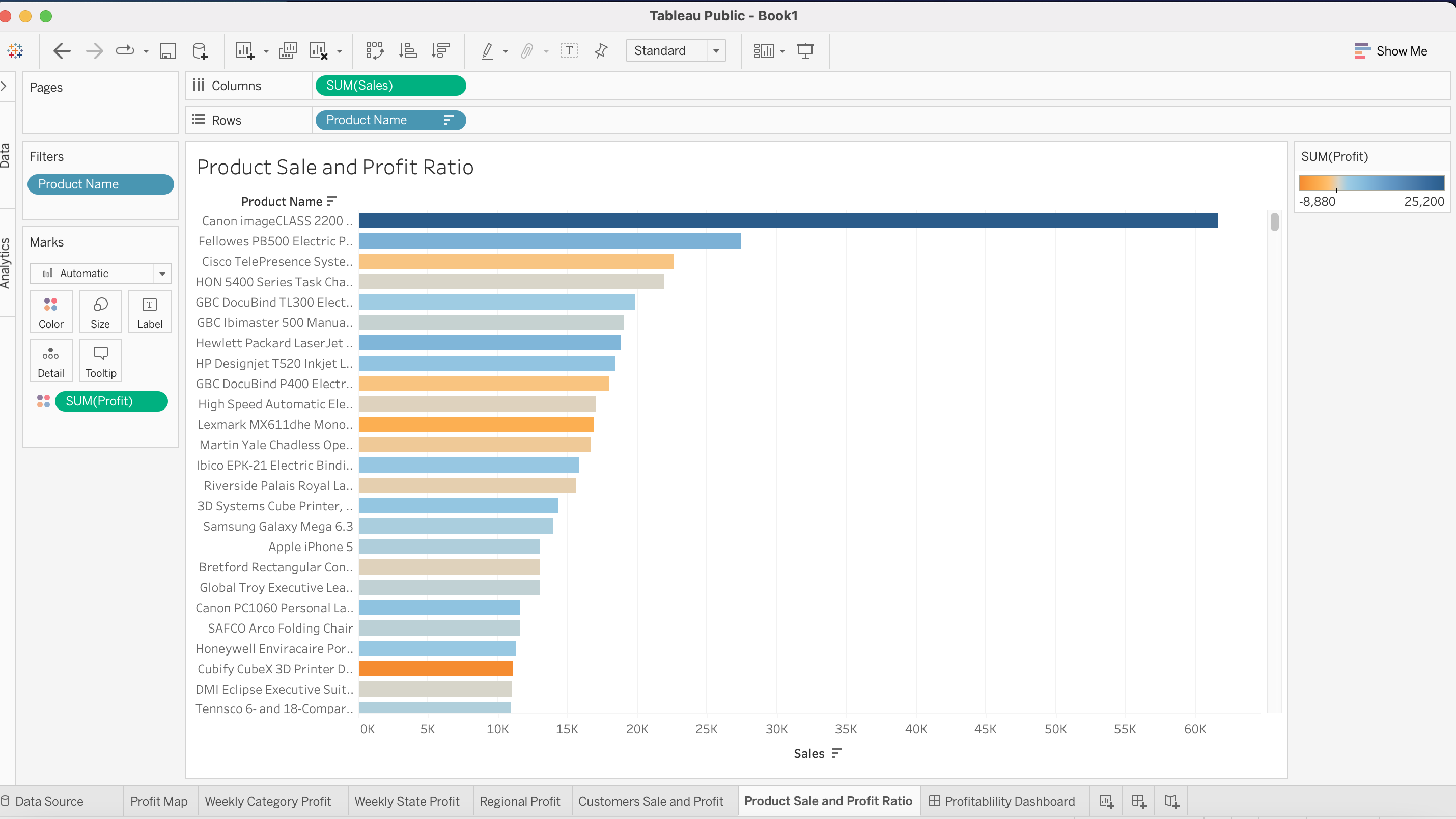Click the New Worksheet toolbar icon
The width and height of the screenshot is (1456, 819).
[245, 51]
